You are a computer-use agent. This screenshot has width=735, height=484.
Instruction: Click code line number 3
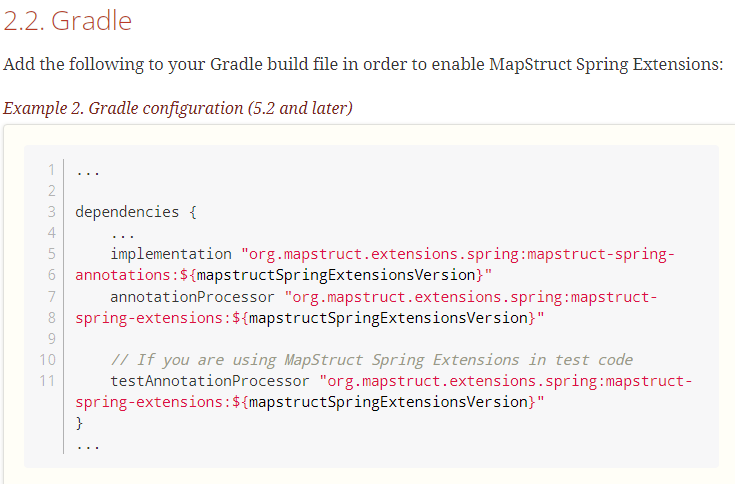(52, 212)
